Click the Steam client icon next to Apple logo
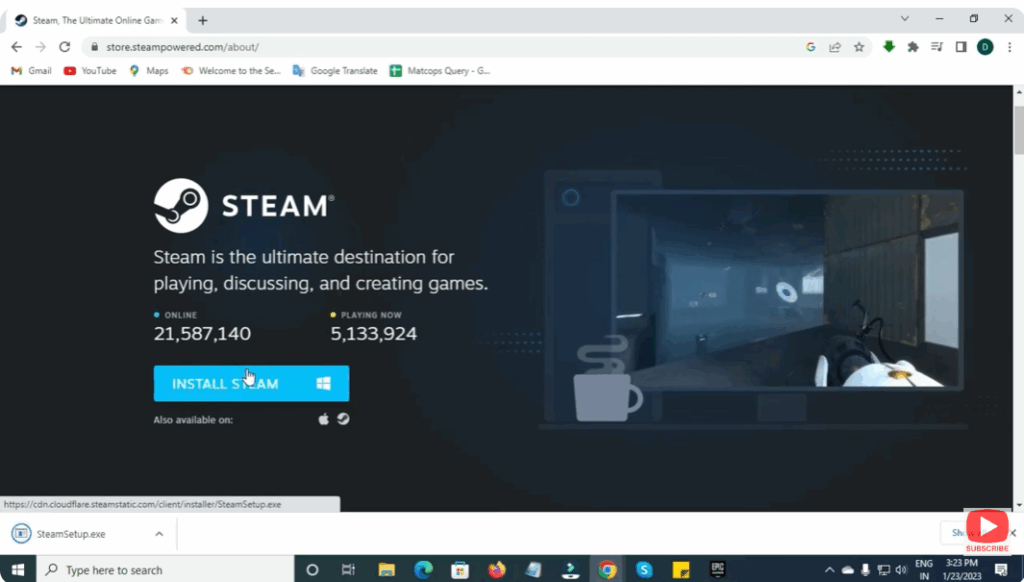 pos(344,419)
